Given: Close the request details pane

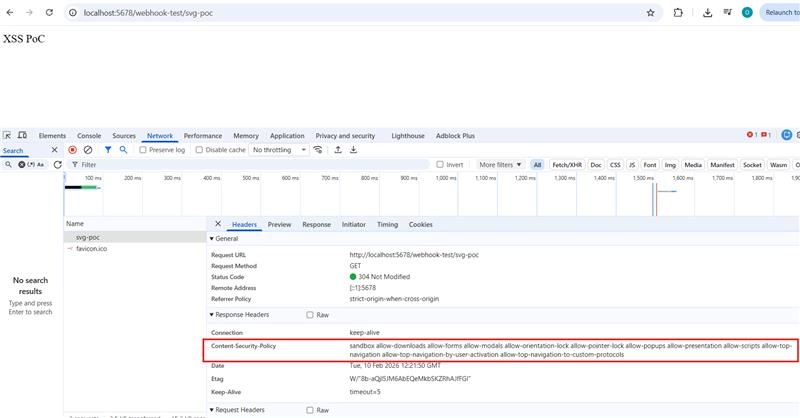Looking at the screenshot, I should (218, 224).
